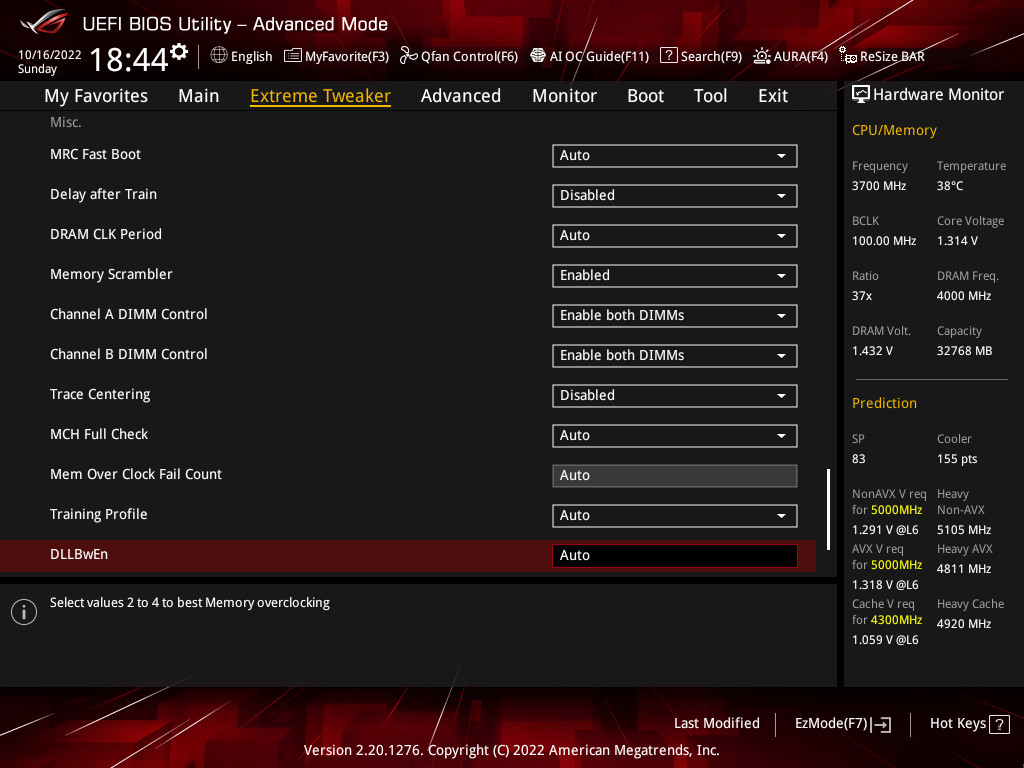This screenshot has height=768, width=1024.
Task: Click the DRAM CLK Period label
Action: tap(106, 234)
